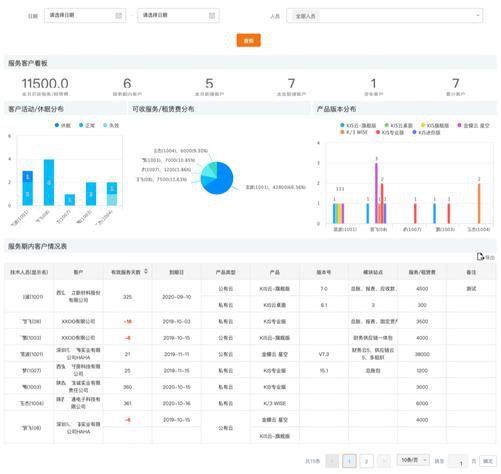Screen dimensions: 501x474
Task: Go to the previous page arrow
Action: pyautogui.click(x=332, y=461)
